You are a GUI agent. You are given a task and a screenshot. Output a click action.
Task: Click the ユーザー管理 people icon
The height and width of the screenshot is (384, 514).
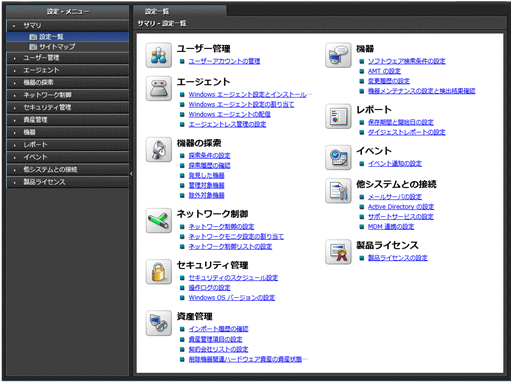(159, 55)
